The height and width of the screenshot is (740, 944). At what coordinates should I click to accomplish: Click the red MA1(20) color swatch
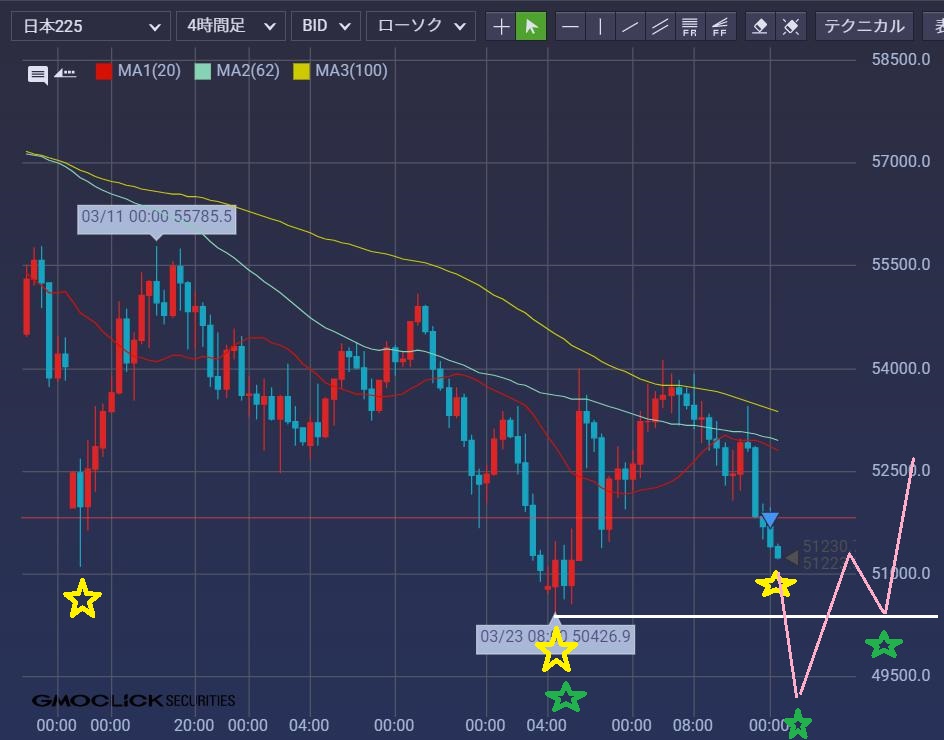click(x=103, y=71)
